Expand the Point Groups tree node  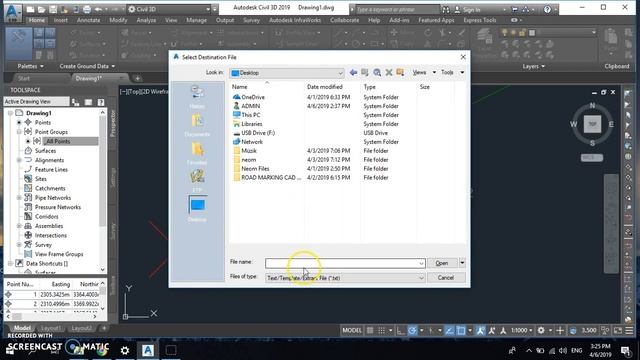coord(19,132)
